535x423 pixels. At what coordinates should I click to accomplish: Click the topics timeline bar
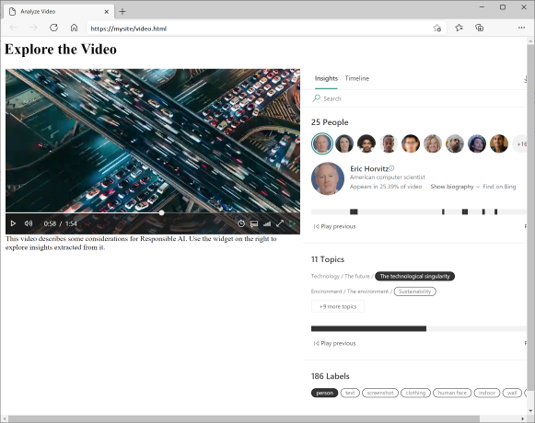coord(419,329)
